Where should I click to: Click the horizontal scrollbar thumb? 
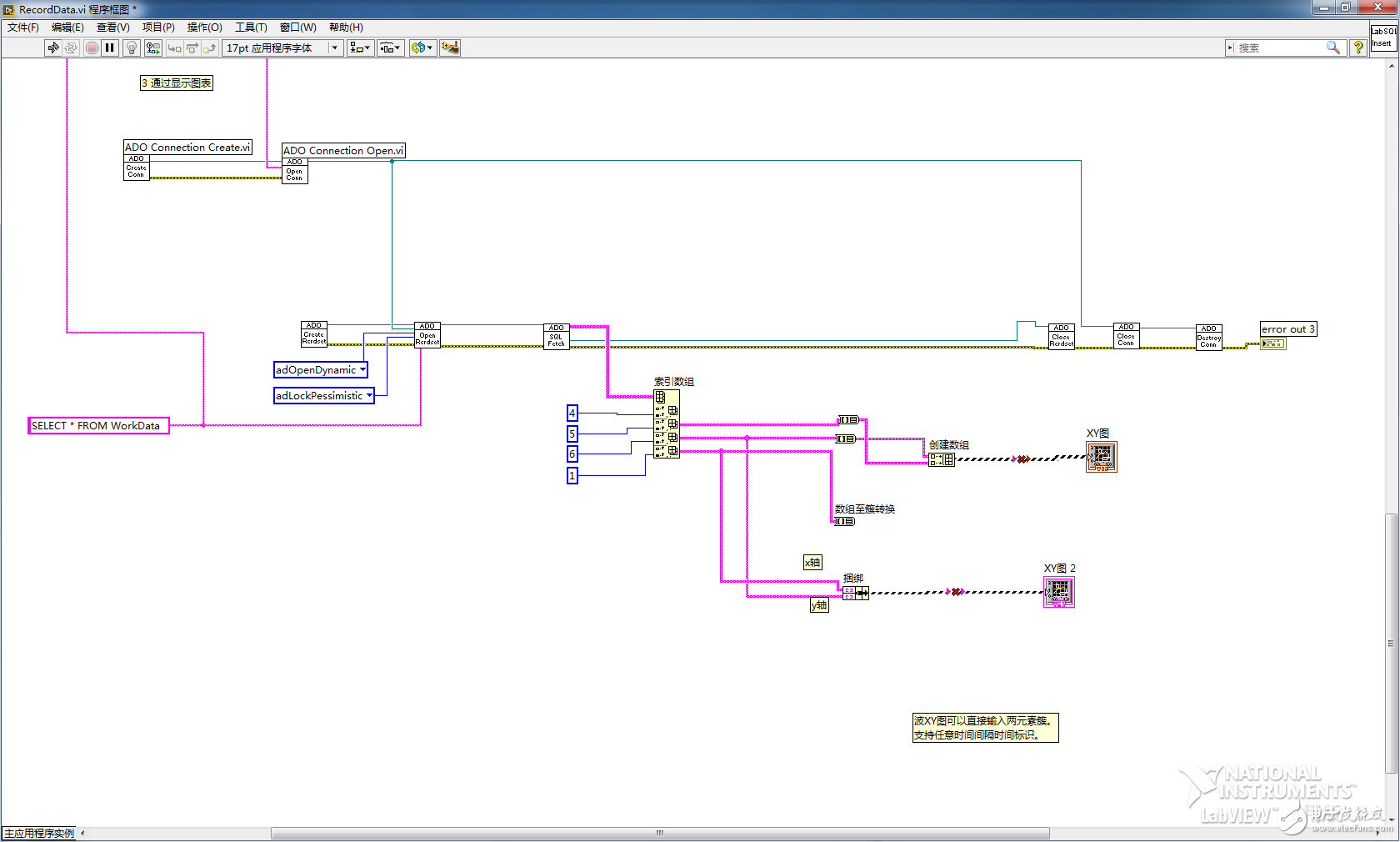660,833
